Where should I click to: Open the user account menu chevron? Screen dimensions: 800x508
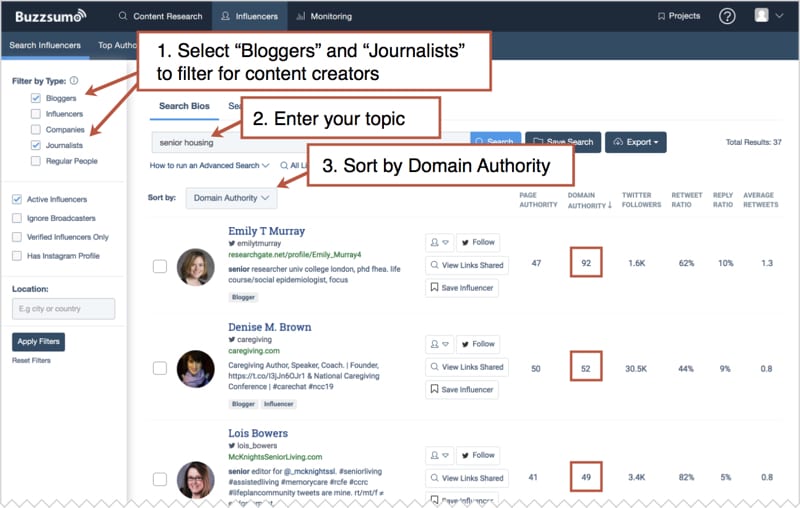coord(779,16)
